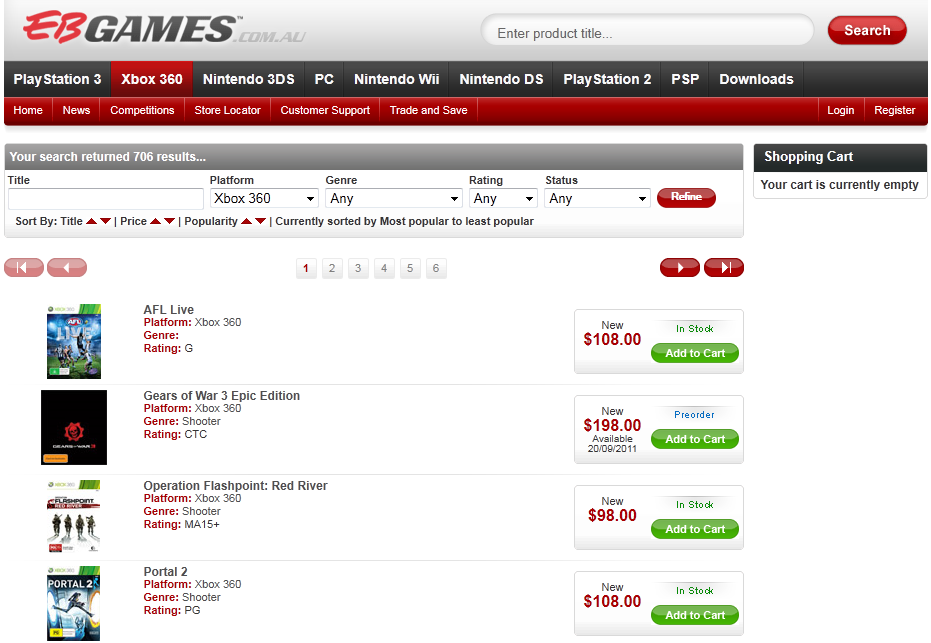Open the Rating filter dropdown
The height and width of the screenshot is (643, 931).
tap(503, 198)
